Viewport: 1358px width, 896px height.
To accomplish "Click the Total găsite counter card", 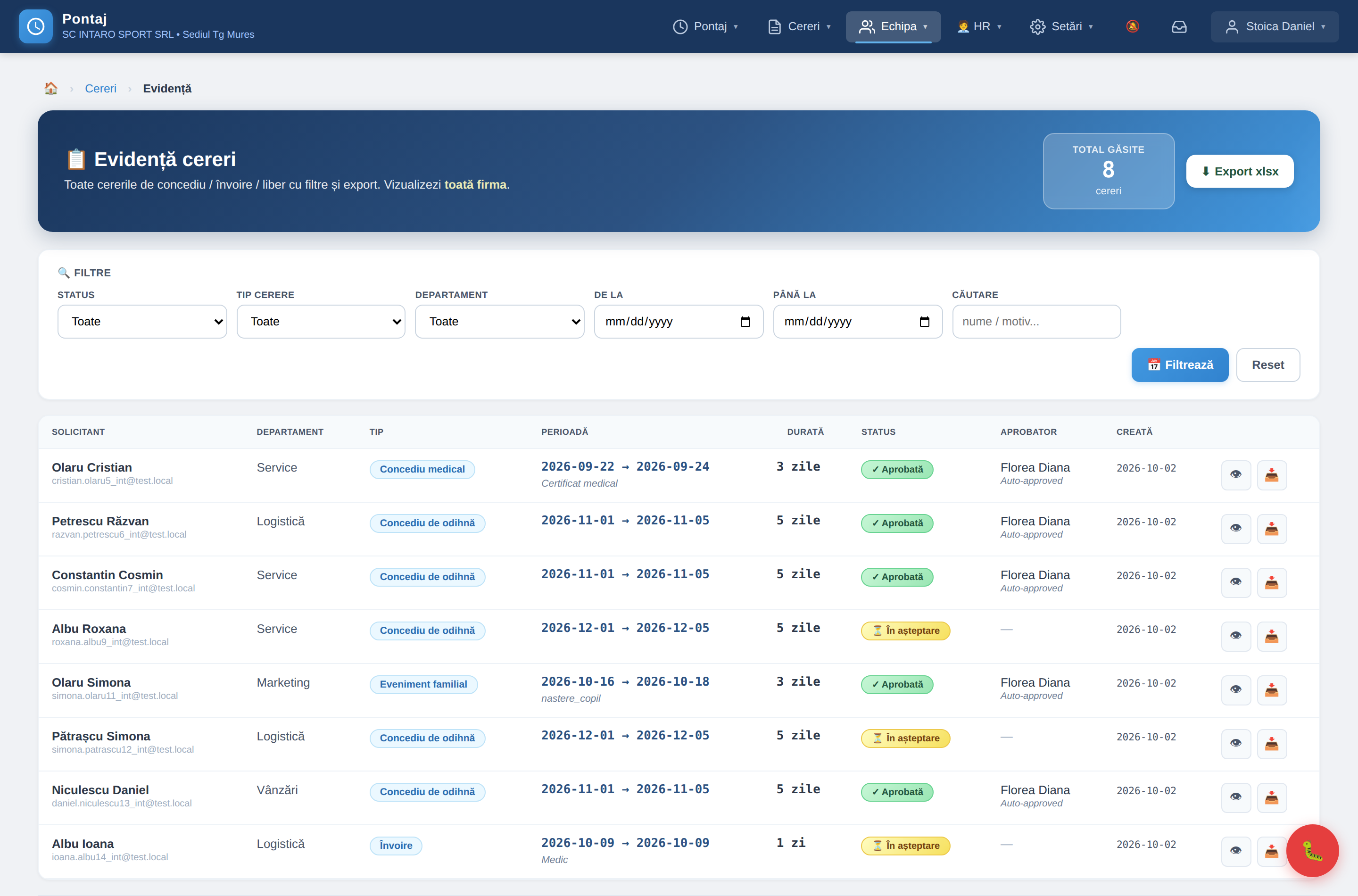I will (1109, 171).
